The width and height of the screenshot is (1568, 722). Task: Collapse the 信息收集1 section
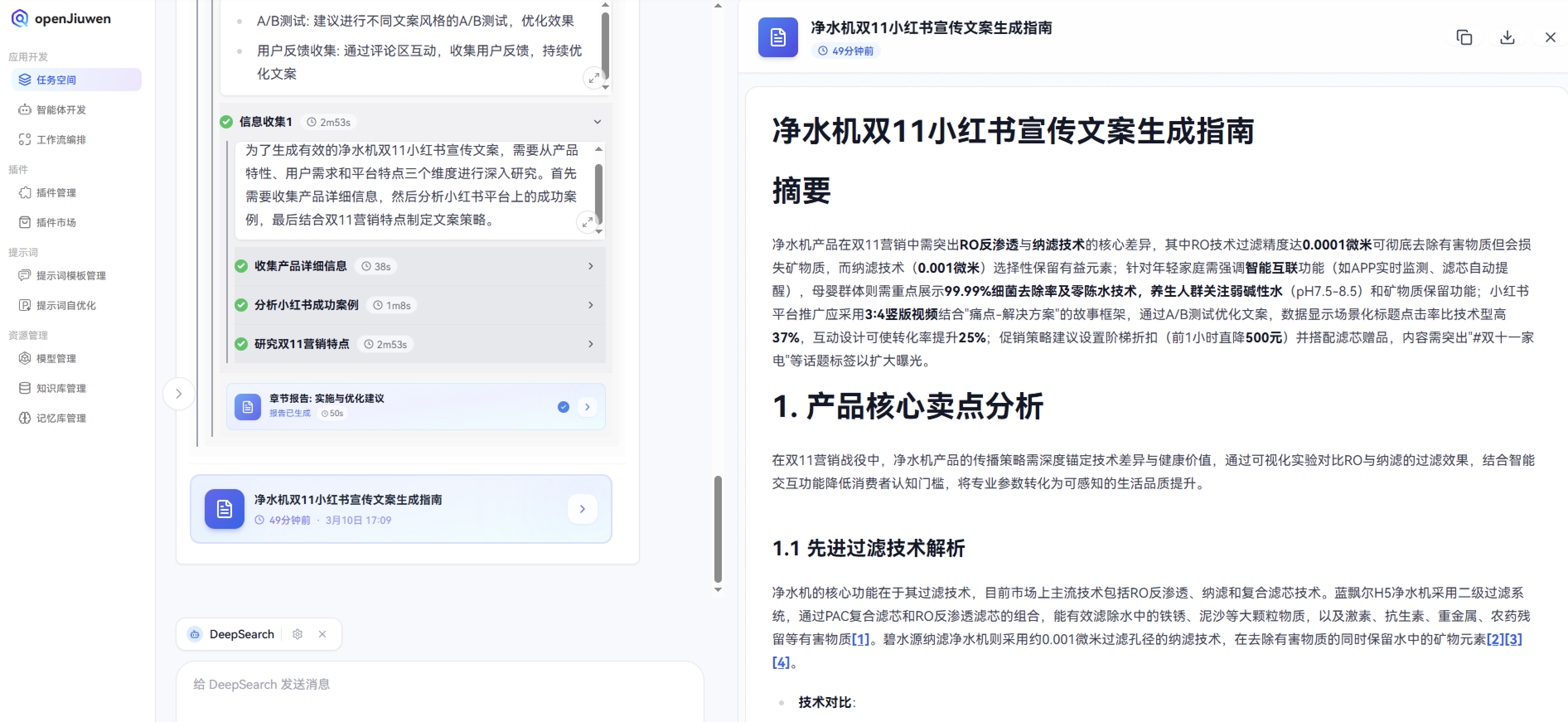(597, 122)
